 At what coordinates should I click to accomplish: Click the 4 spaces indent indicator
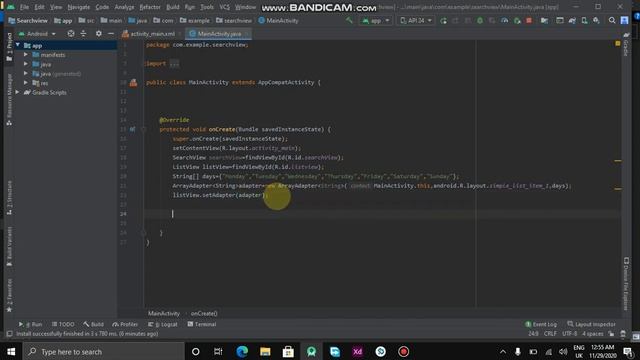[x=592, y=333]
